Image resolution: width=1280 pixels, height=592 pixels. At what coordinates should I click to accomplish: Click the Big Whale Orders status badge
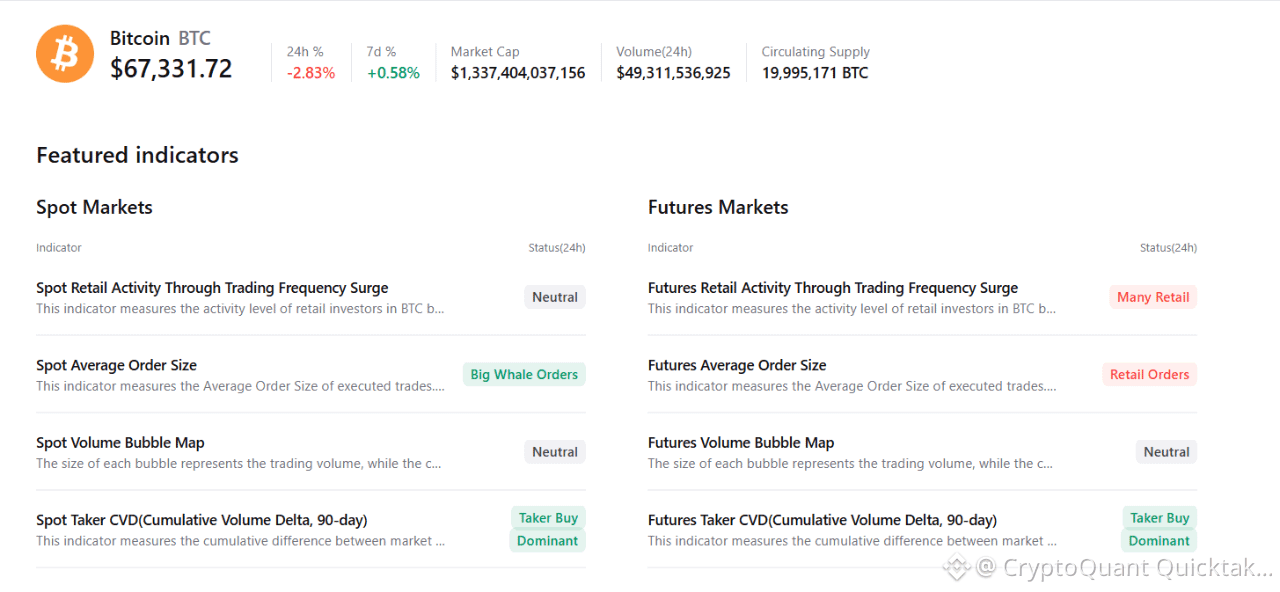pos(524,375)
